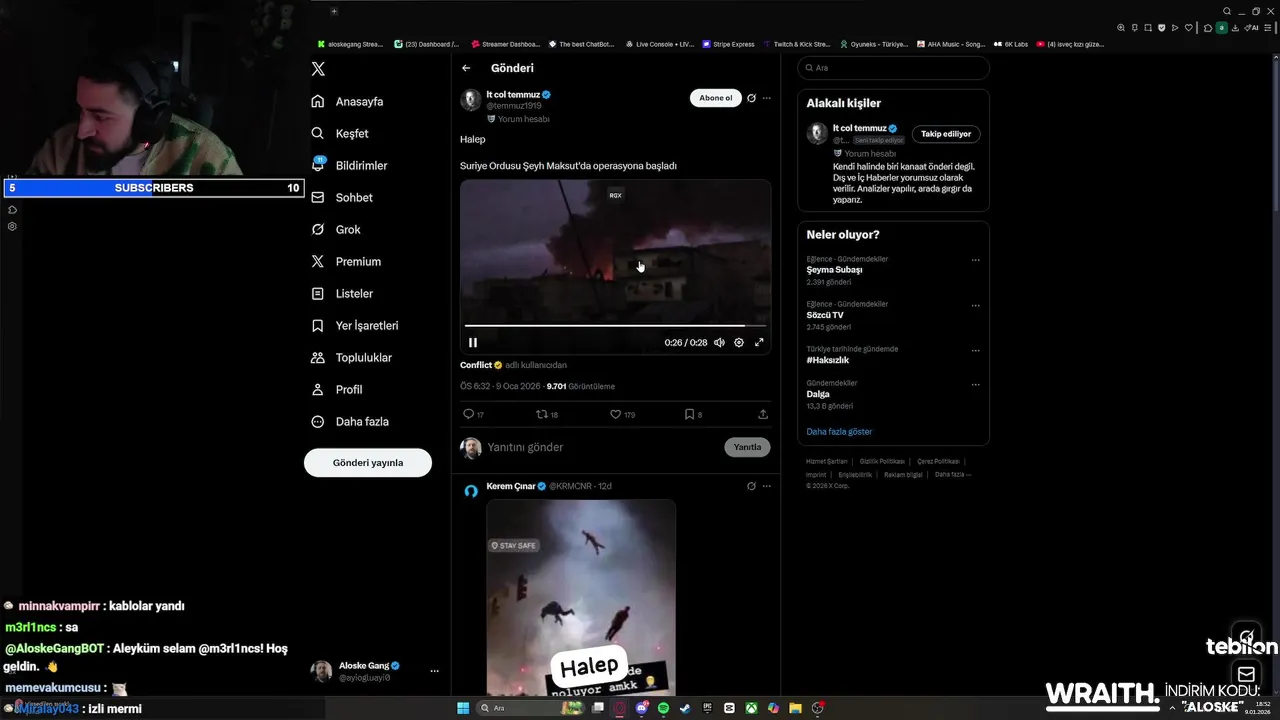The image size is (1280, 720).
Task: Seek on the video progress bar
Action: (x=615, y=326)
